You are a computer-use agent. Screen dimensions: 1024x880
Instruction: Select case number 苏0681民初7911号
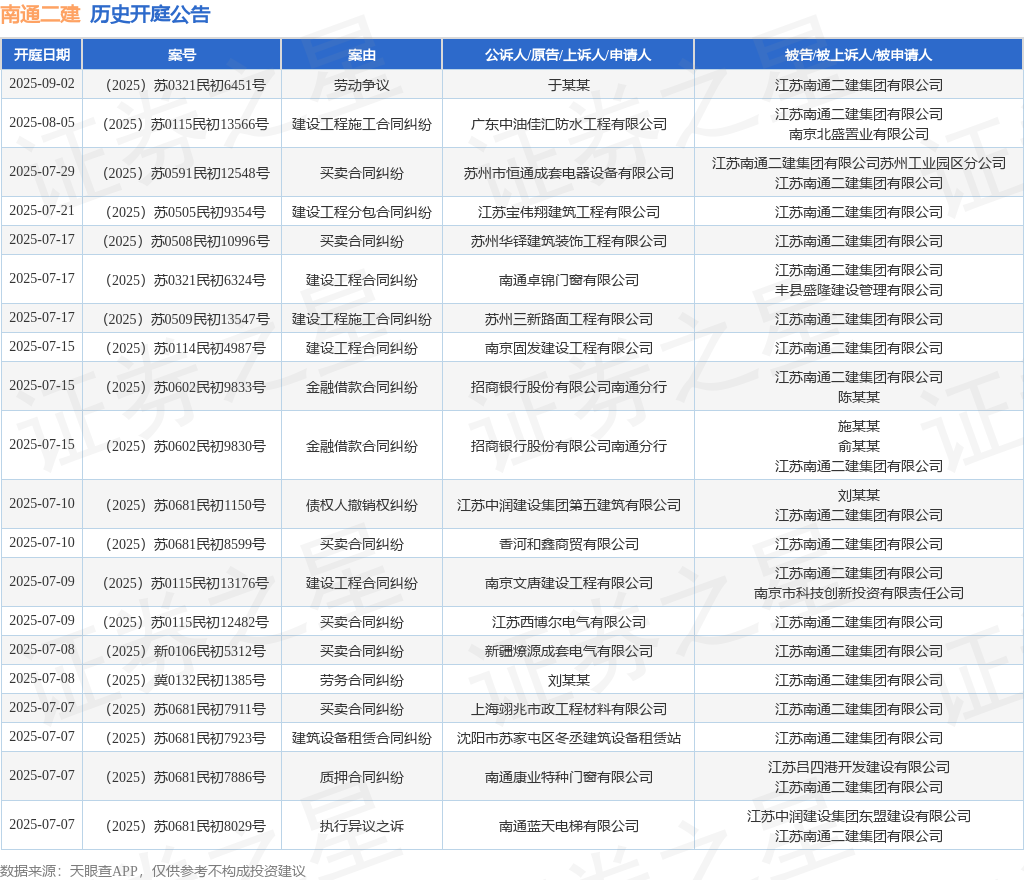185,709
